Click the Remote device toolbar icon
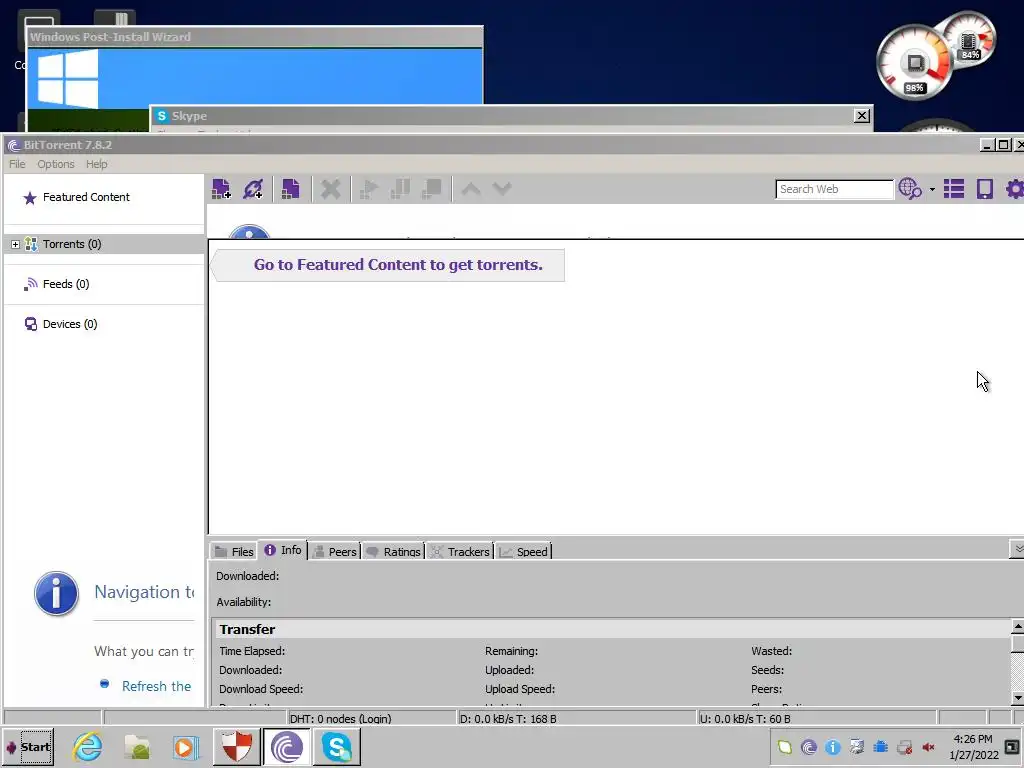 (x=985, y=189)
